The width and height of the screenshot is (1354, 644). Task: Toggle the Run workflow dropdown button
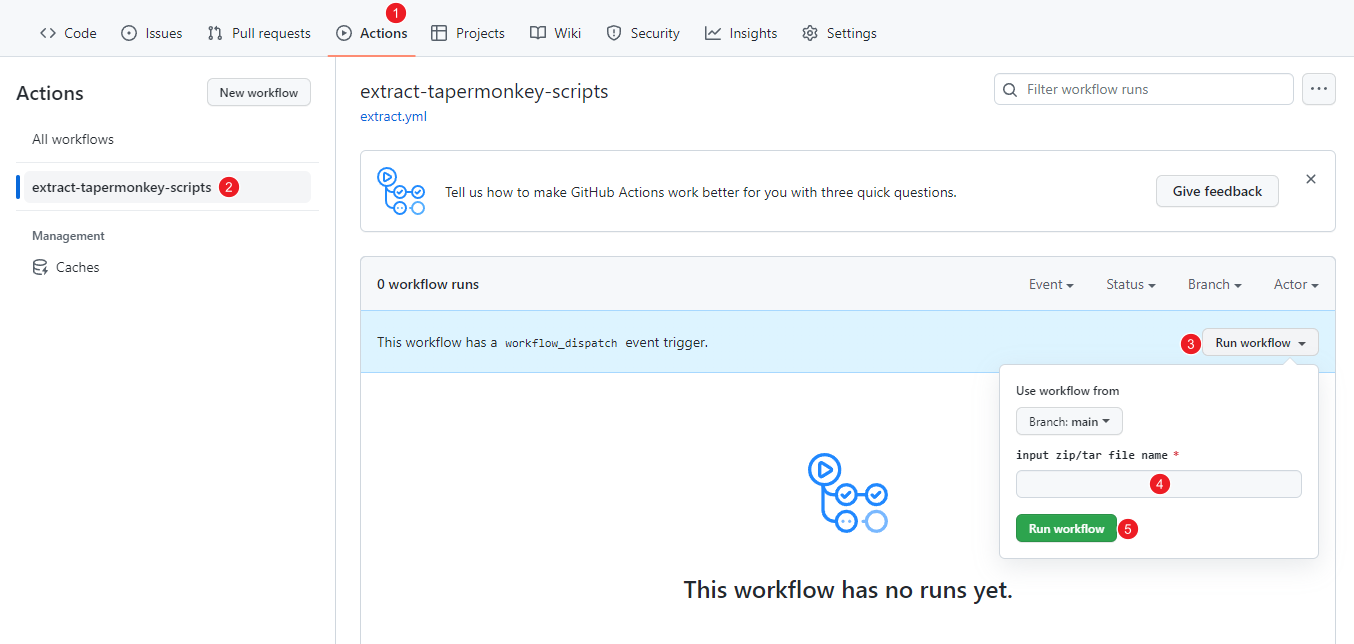pyautogui.click(x=1260, y=342)
